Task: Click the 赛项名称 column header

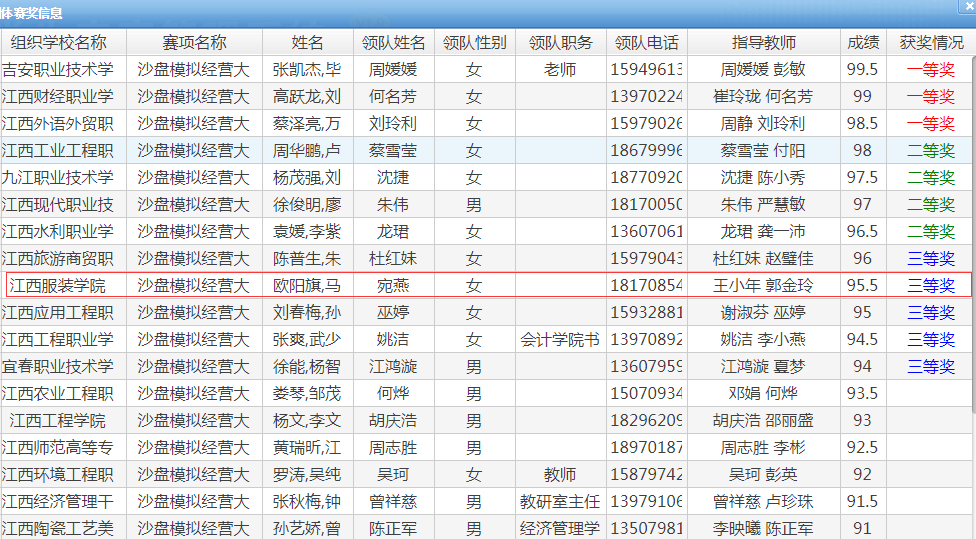Action: (x=194, y=43)
